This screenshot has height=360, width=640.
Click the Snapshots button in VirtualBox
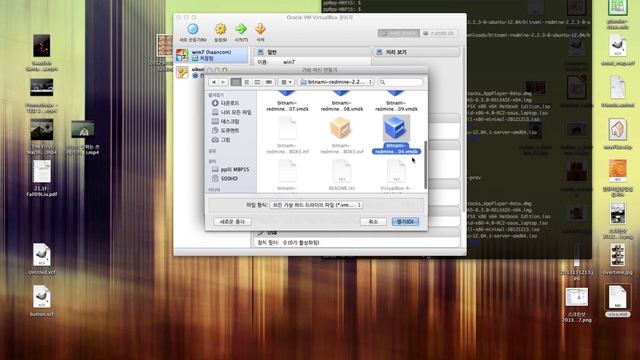(439, 33)
